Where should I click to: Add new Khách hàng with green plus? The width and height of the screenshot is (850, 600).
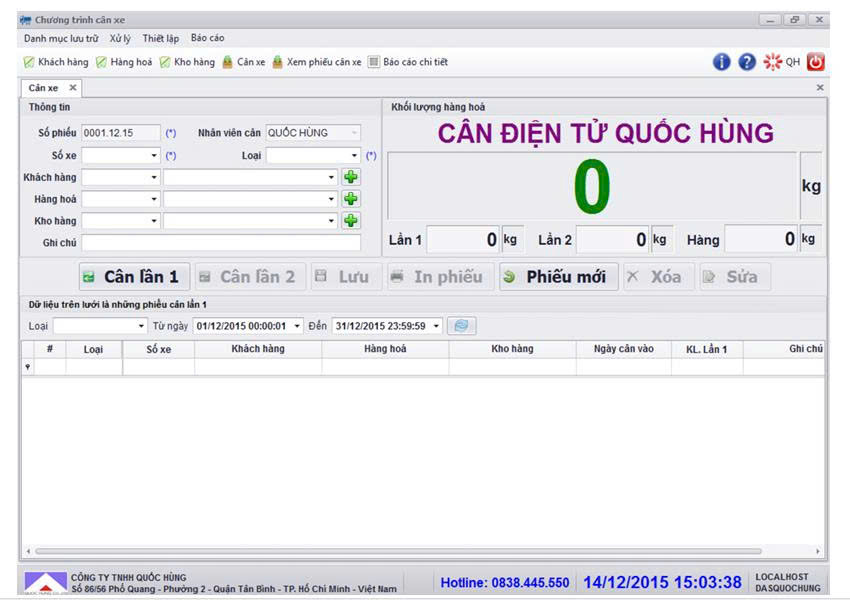pyautogui.click(x=351, y=177)
